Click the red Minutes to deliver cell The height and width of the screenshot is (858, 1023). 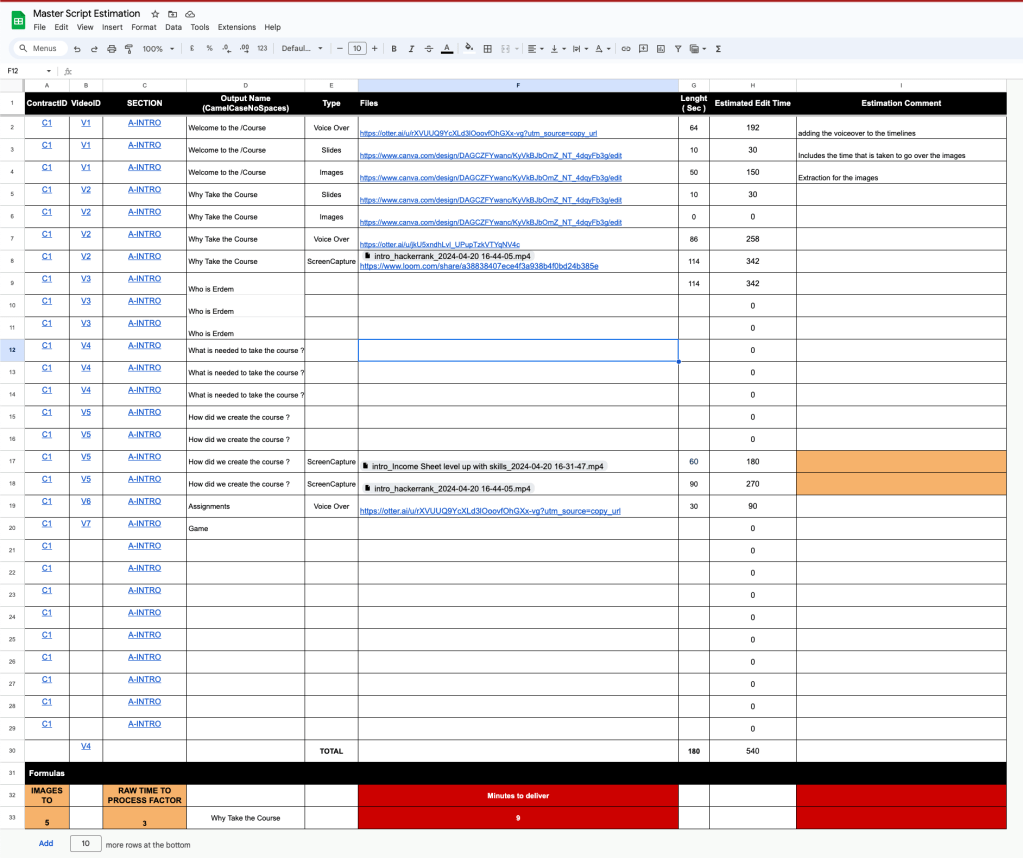(518, 795)
